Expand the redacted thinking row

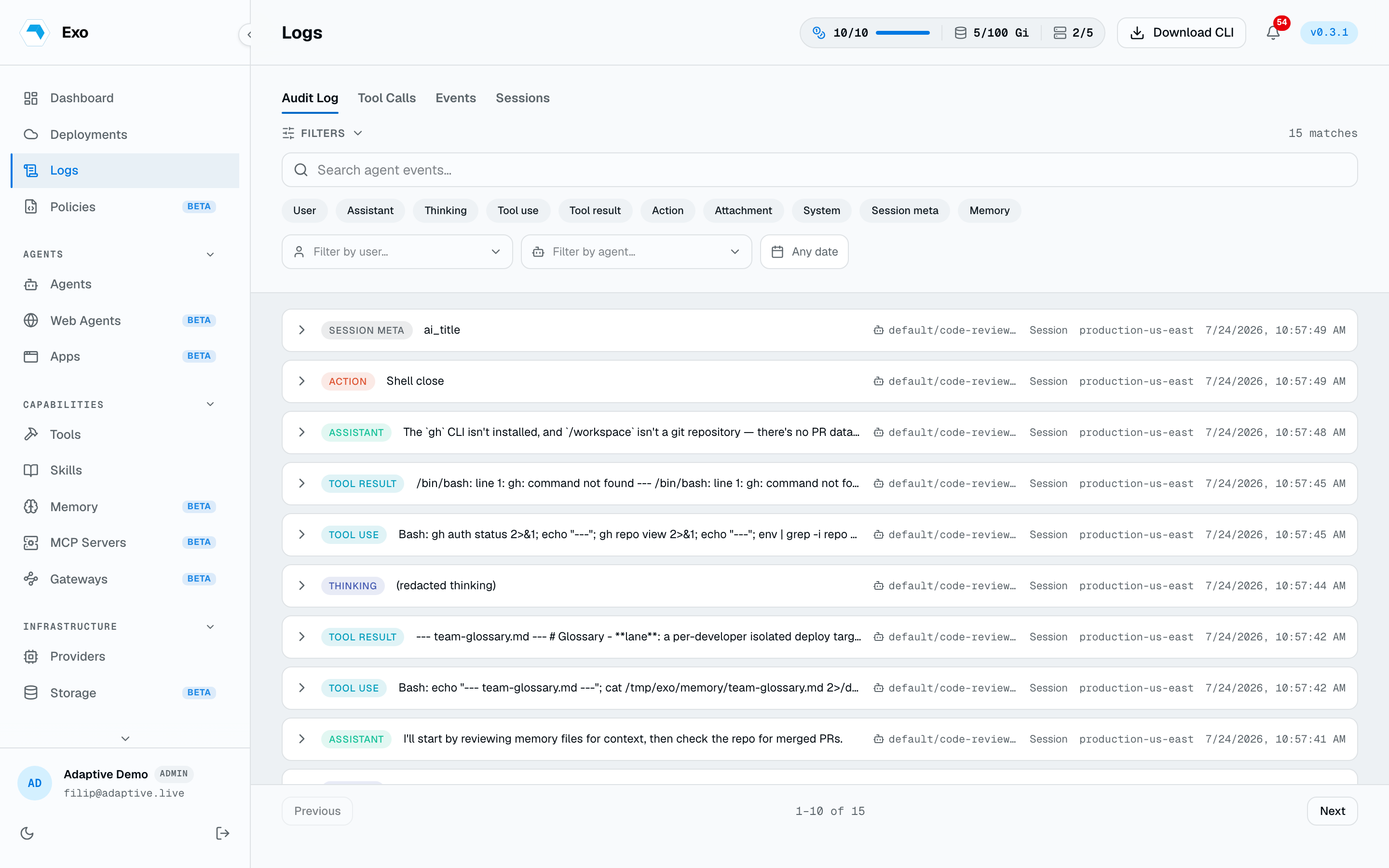(301, 585)
